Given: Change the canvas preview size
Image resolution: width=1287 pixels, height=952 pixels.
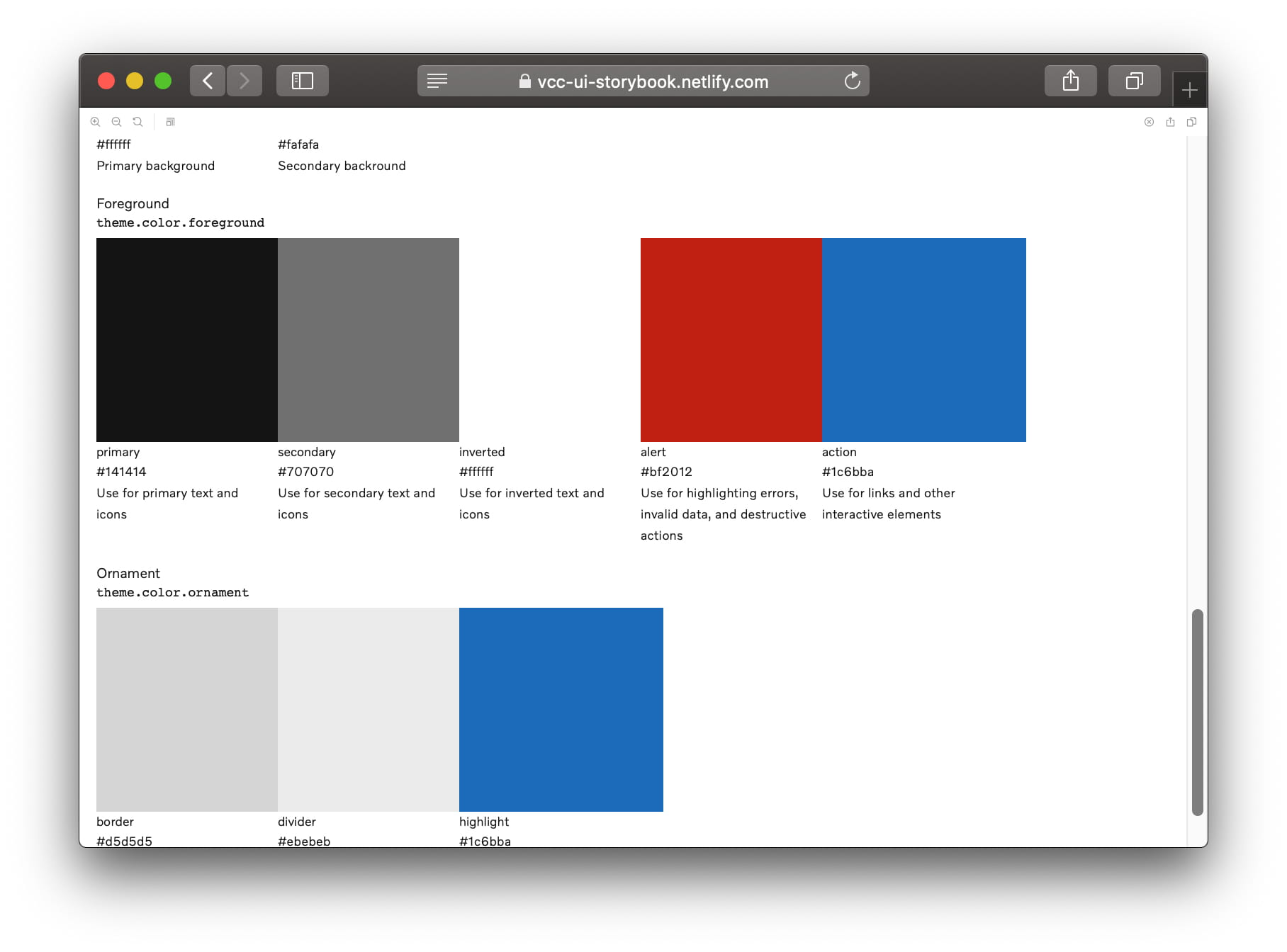Looking at the screenshot, I should tap(170, 121).
